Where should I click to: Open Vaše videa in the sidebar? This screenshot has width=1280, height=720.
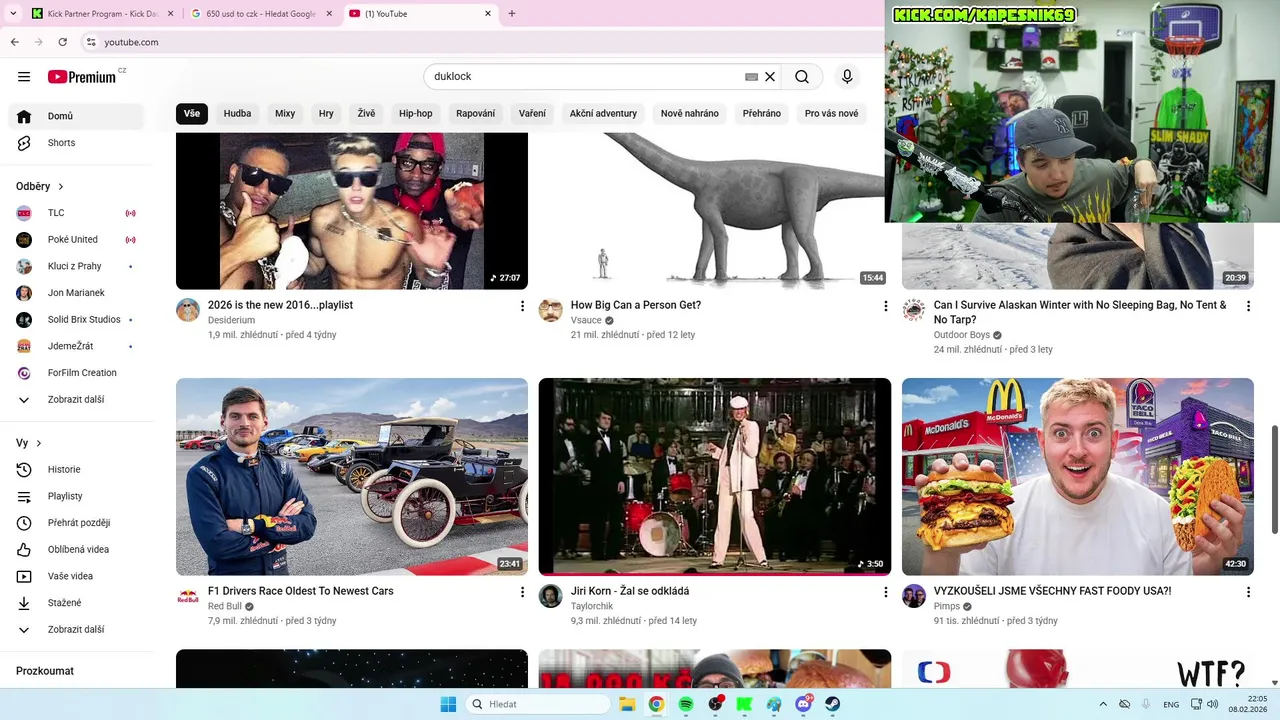click(x=76, y=576)
